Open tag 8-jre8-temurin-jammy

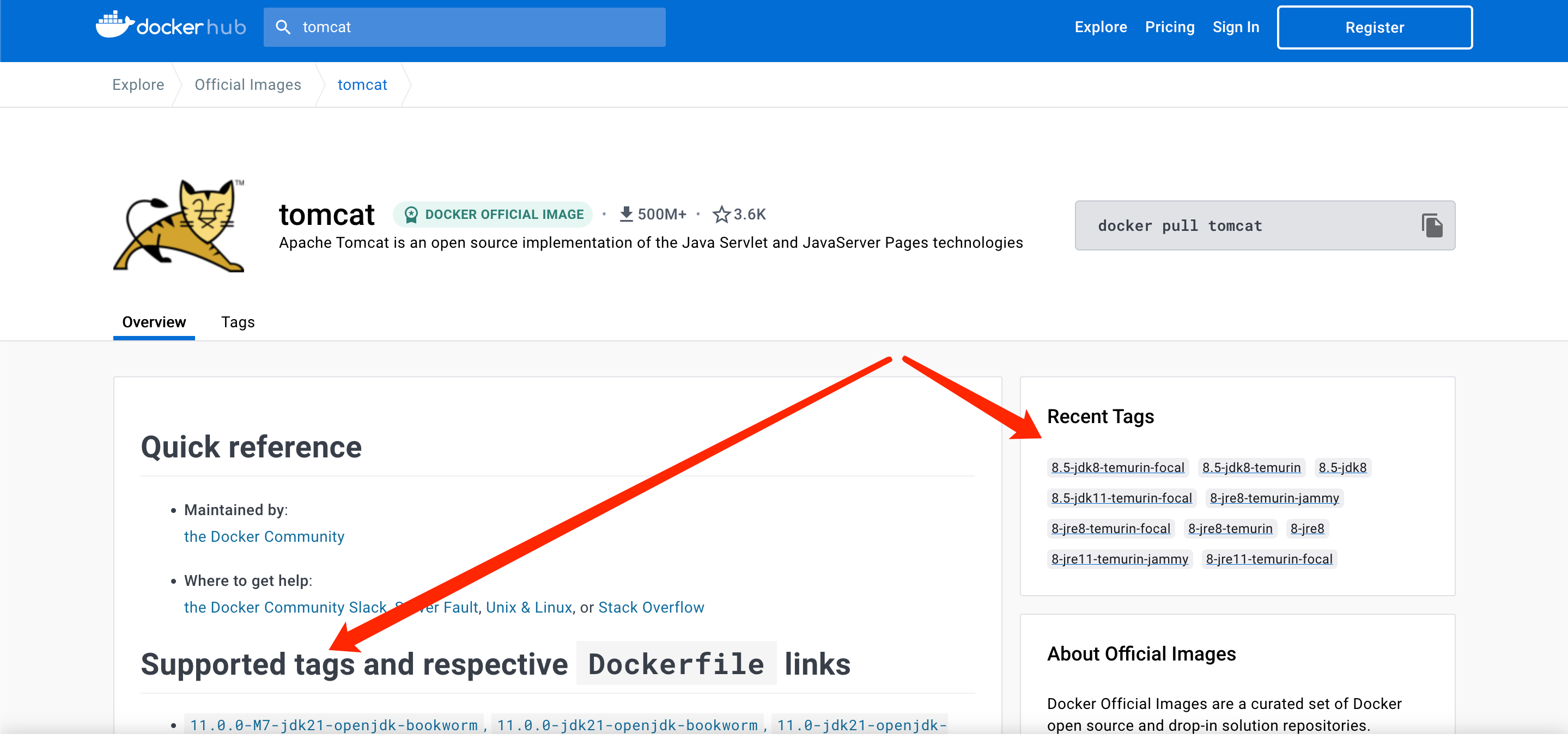pyautogui.click(x=1274, y=498)
